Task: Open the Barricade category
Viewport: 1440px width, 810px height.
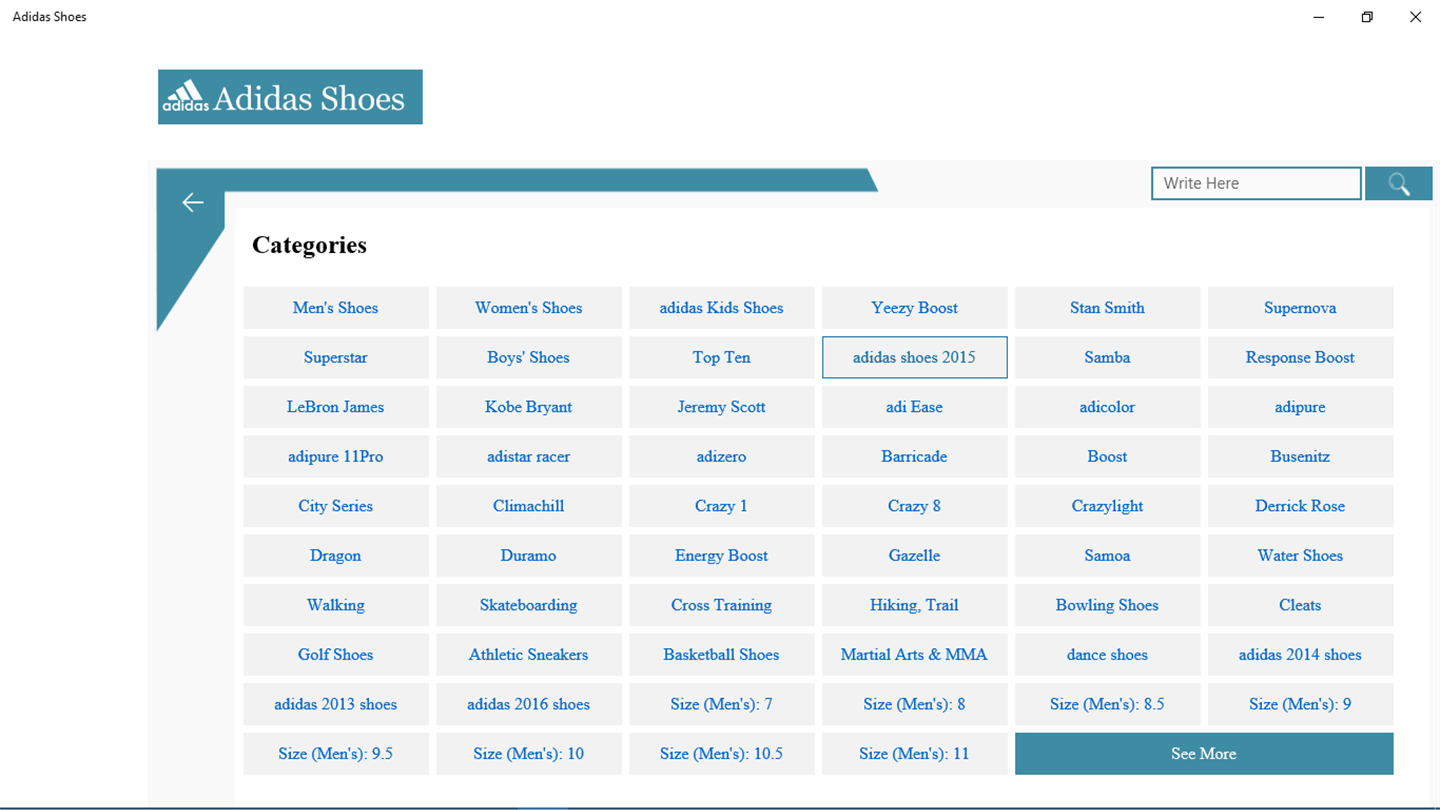Action: coord(915,456)
